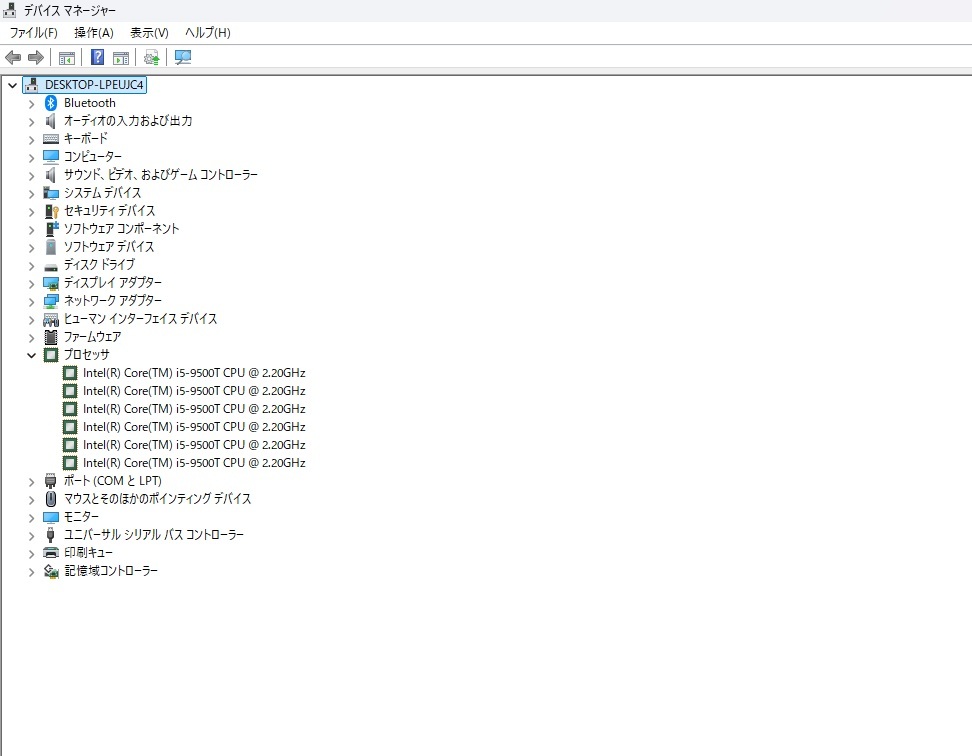Select the キーボード label

86,139
